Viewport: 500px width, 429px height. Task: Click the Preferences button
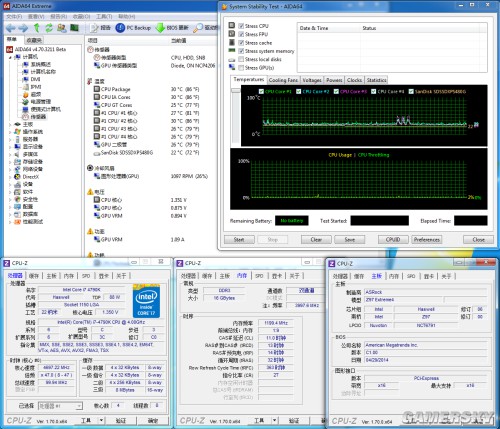pyautogui.click(x=426, y=240)
